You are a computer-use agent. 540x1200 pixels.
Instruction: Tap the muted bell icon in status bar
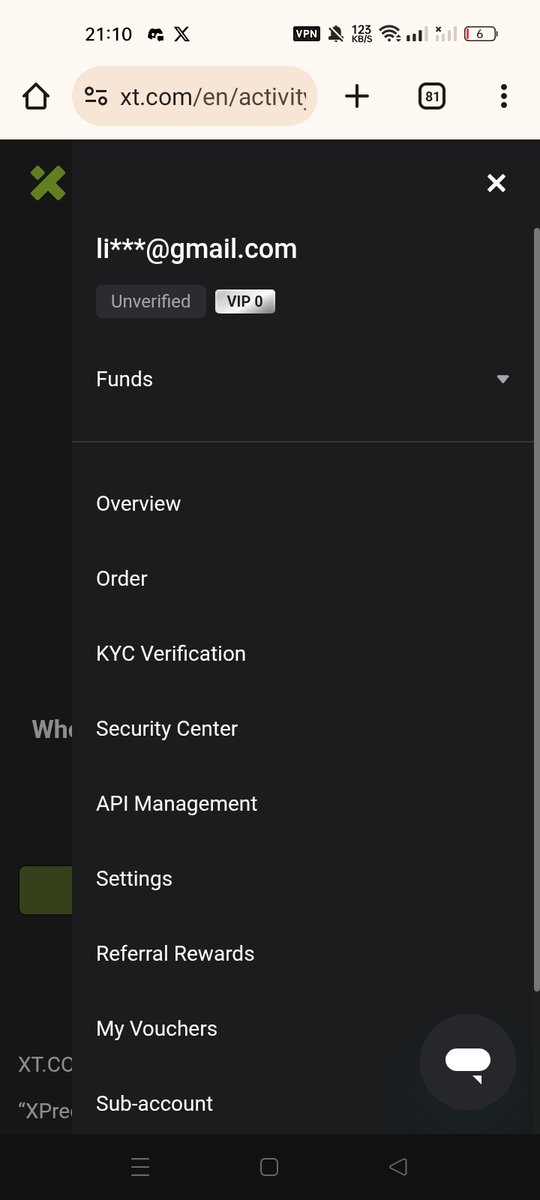335,34
